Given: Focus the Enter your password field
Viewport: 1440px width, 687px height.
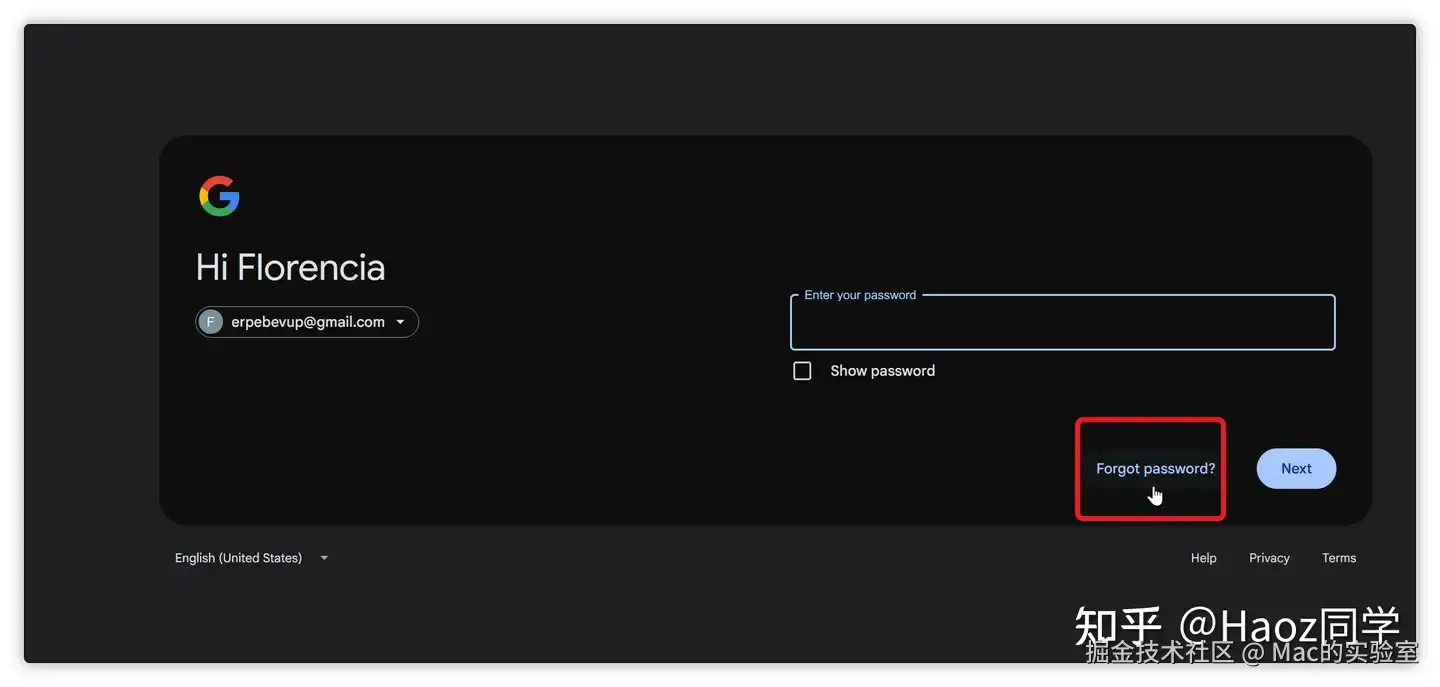Looking at the screenshot, I should point(1062,323).
